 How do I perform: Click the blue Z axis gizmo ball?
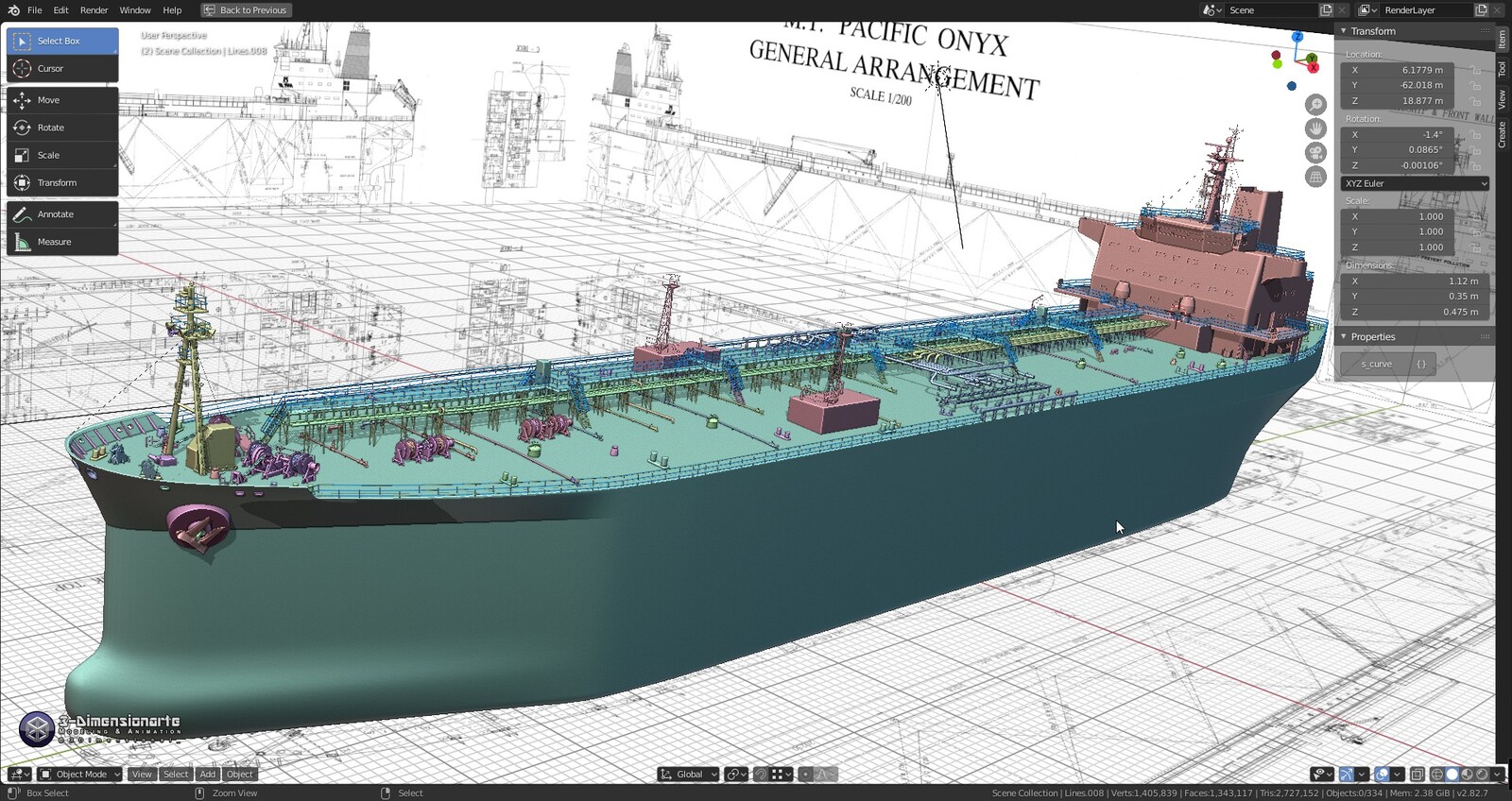[1297, 37]
